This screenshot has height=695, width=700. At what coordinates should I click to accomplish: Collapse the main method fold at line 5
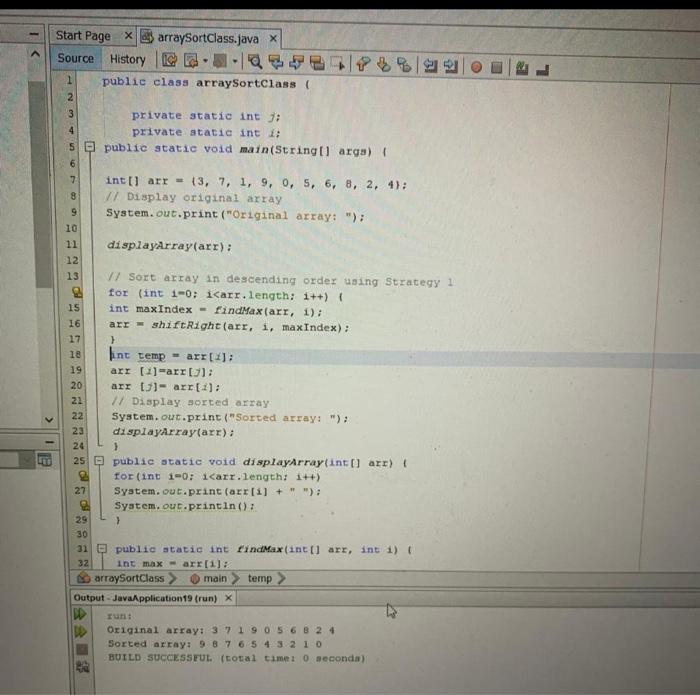[x=90, y=146]
